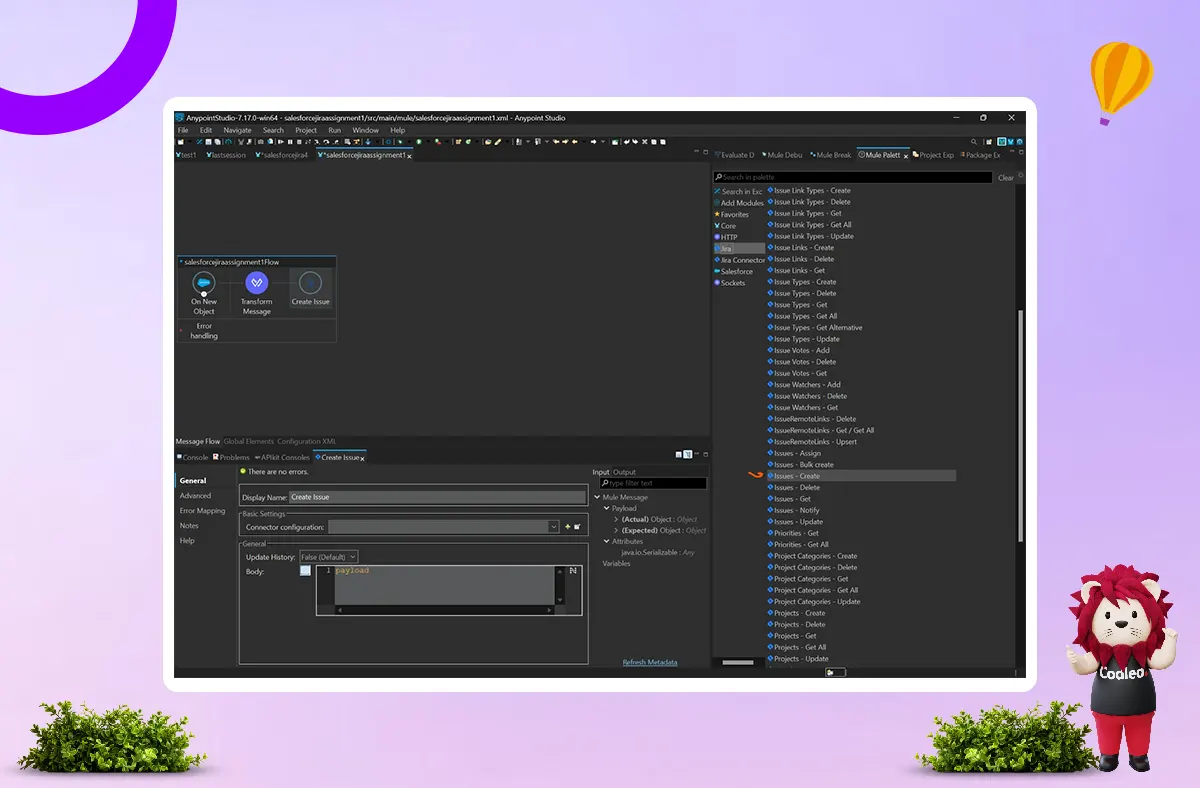This screenshot has height=788, width=1200.
Task: Expand the (Actual) Object node
Action: click(x=616, y=519)
